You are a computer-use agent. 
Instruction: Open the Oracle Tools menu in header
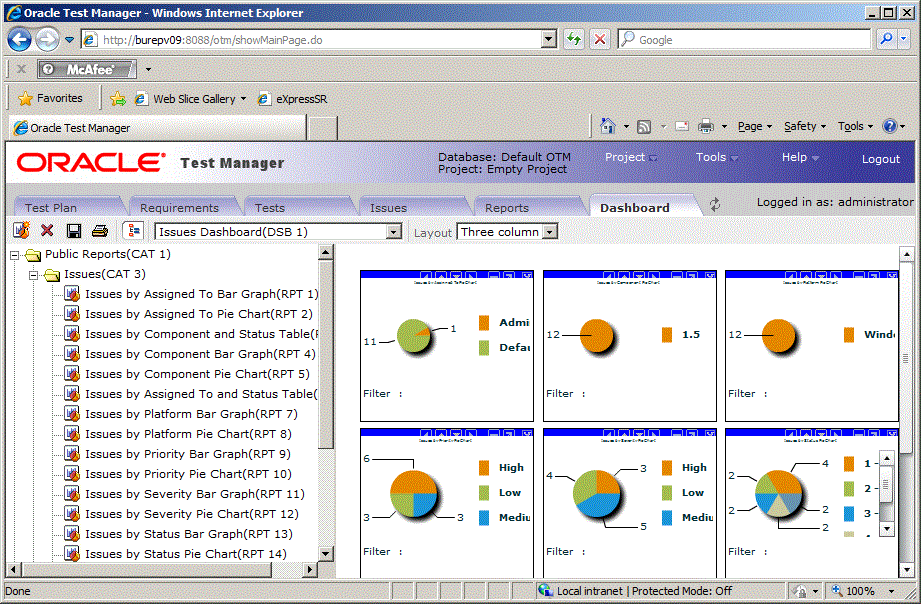pos(717,157)
